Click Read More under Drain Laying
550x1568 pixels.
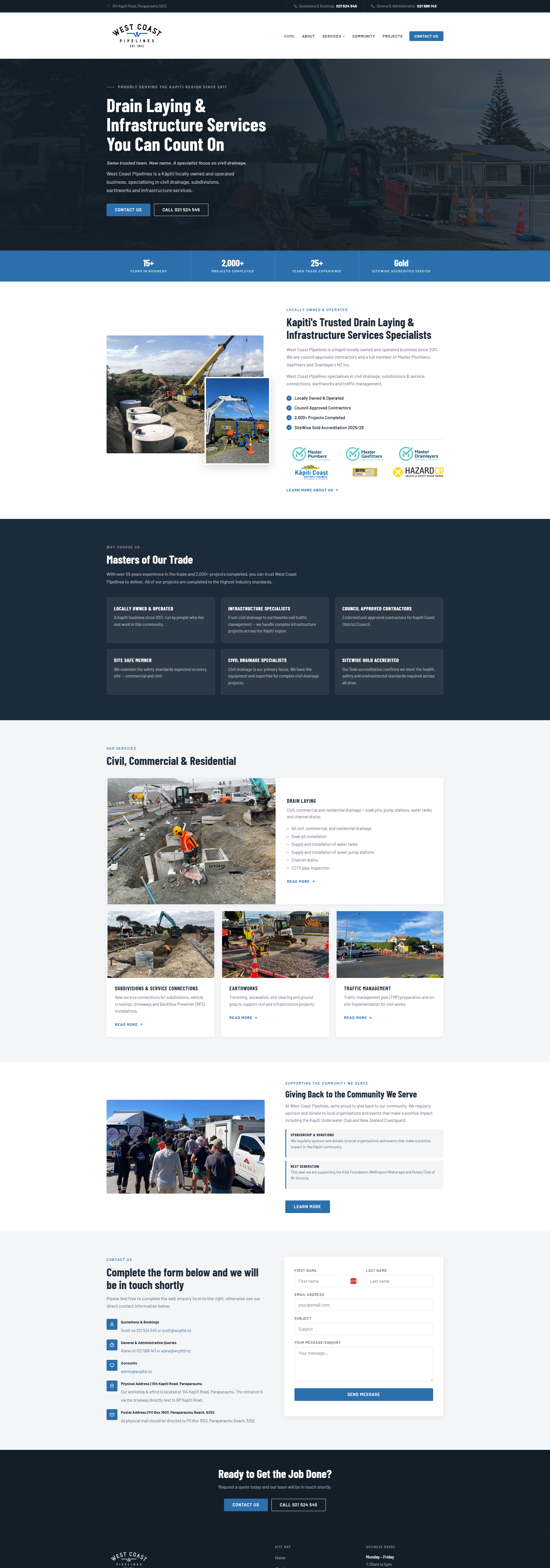click(x=300, y=881)
